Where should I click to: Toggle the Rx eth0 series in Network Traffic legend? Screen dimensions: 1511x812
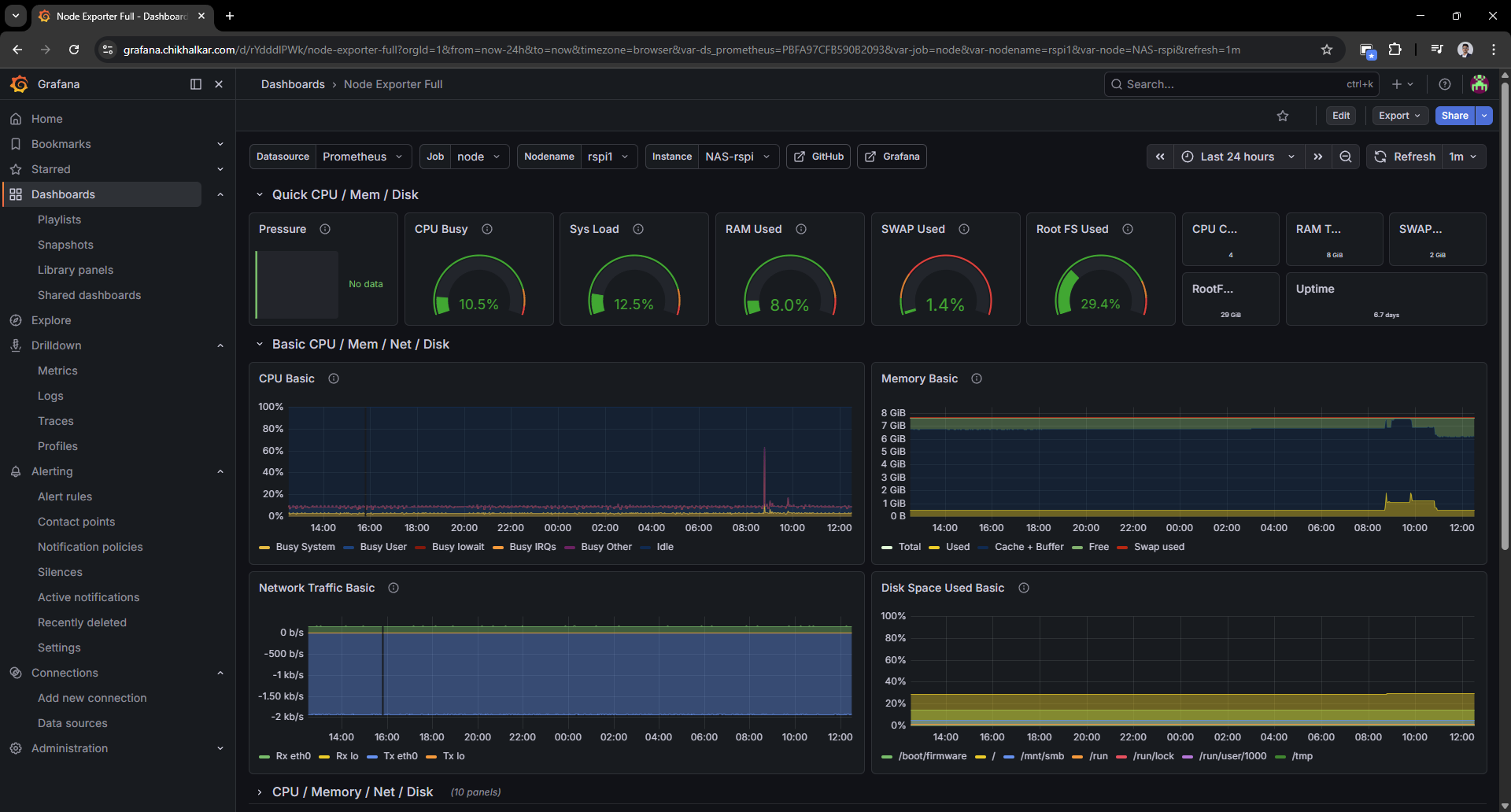pyautogui.click(x=293, y=756)
